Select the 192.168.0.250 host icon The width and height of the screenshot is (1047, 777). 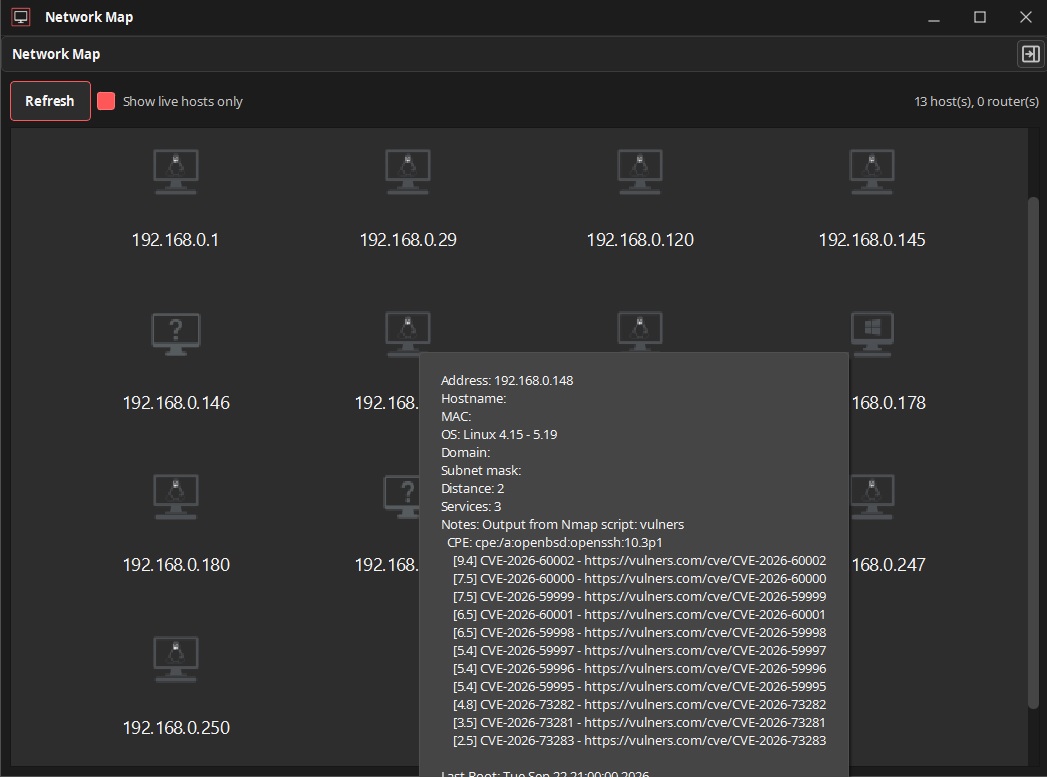pos(176,660)
